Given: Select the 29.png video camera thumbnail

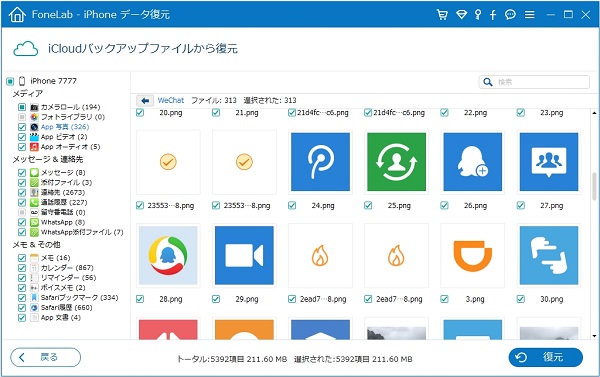Looking at the screenshot, I should coord(244,255).
